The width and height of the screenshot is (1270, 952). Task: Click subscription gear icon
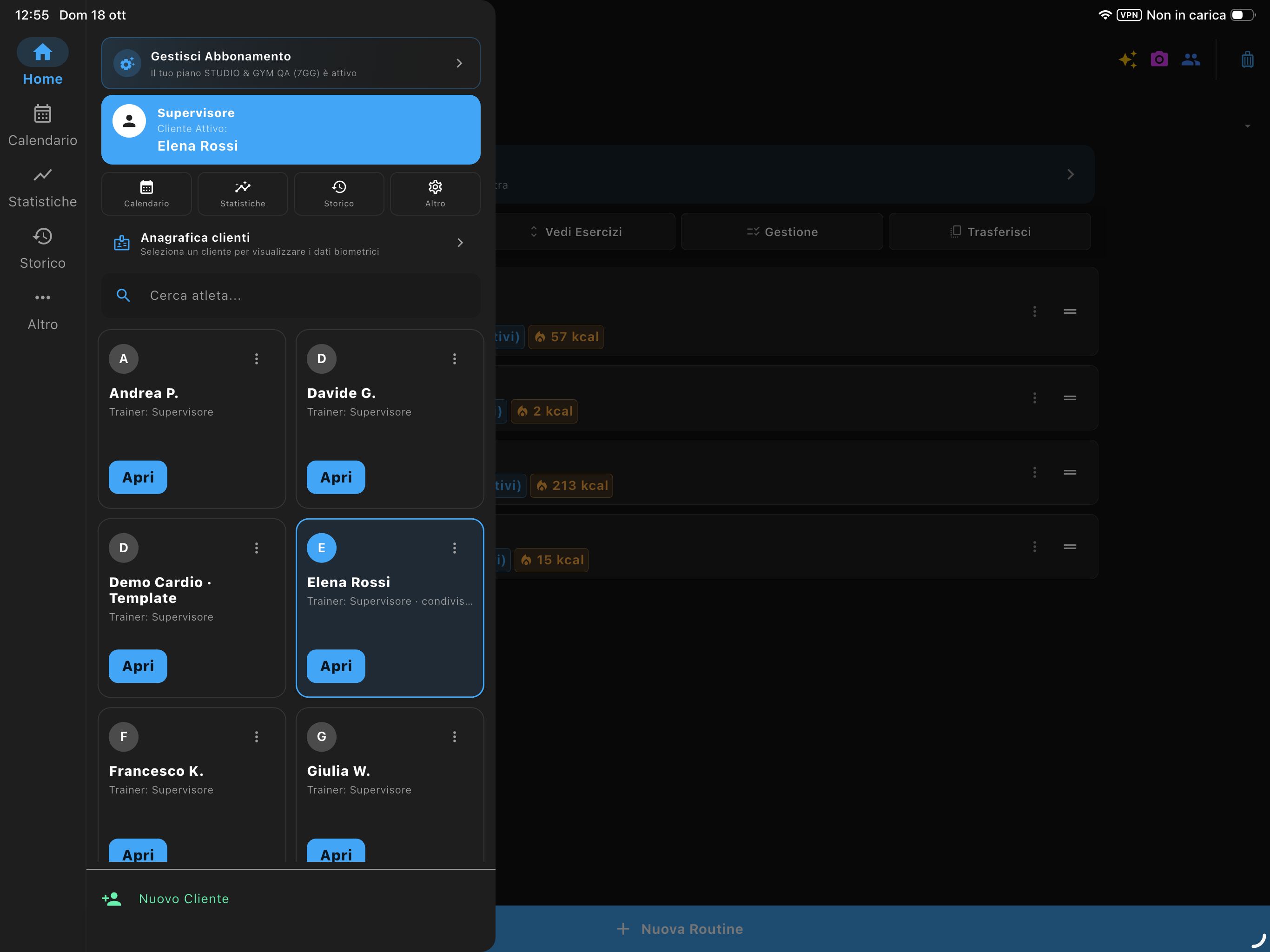tap(127, 64)
